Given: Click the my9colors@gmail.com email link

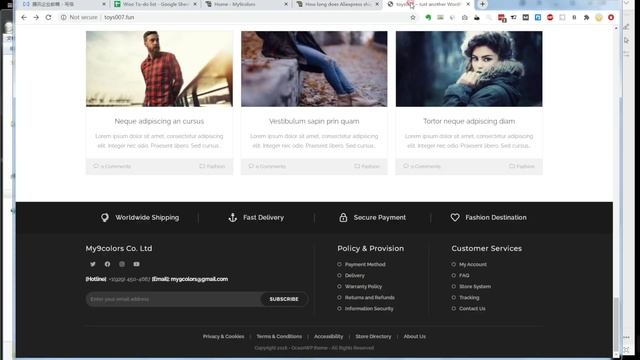Looking at the screenshot, I should 199,279.
